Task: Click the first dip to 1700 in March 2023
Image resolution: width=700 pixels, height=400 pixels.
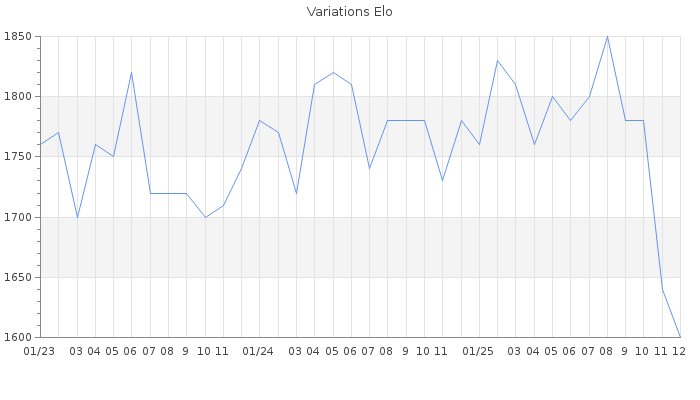Action: [x=77, y=217]
